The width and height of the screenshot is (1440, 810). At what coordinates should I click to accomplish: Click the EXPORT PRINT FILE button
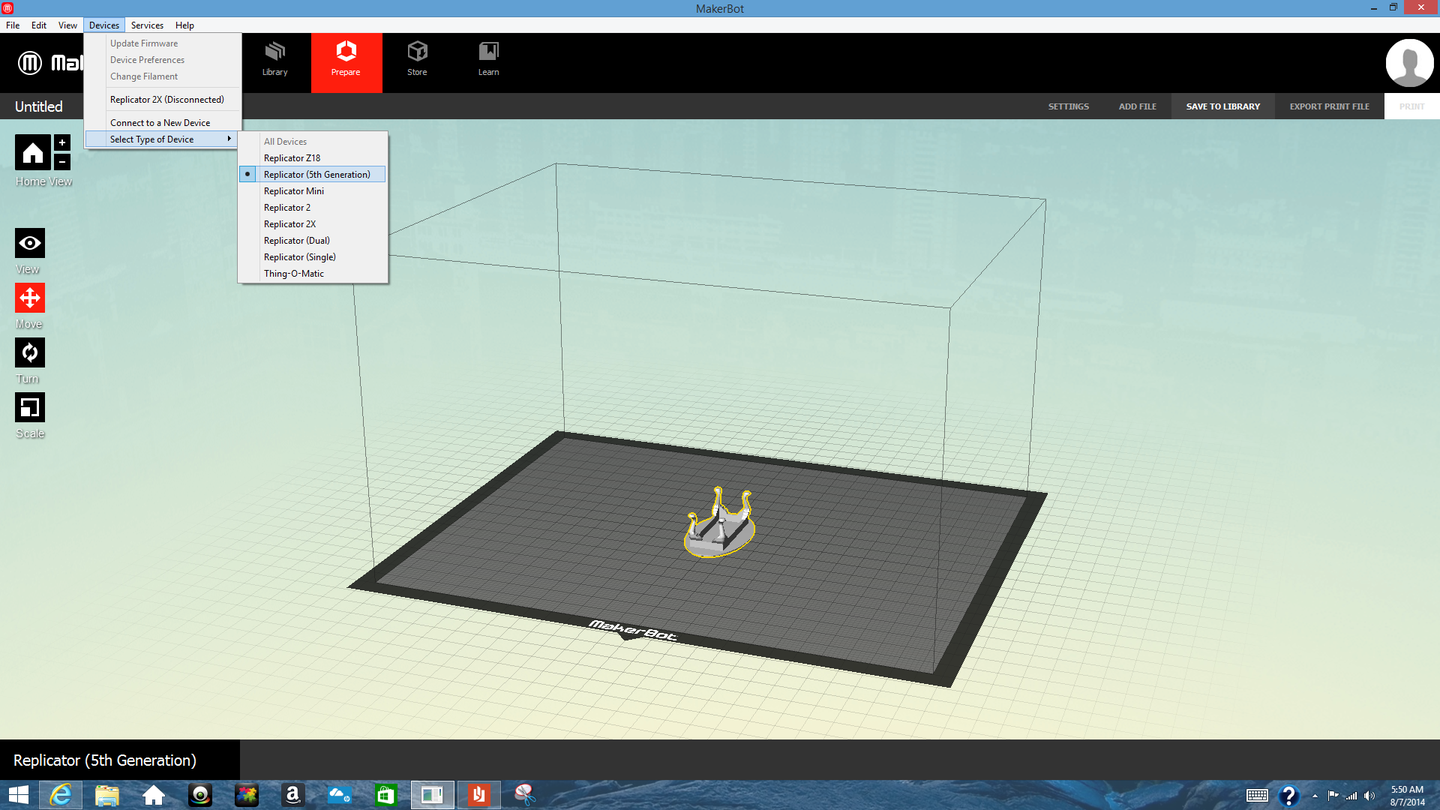point(1328,105)
